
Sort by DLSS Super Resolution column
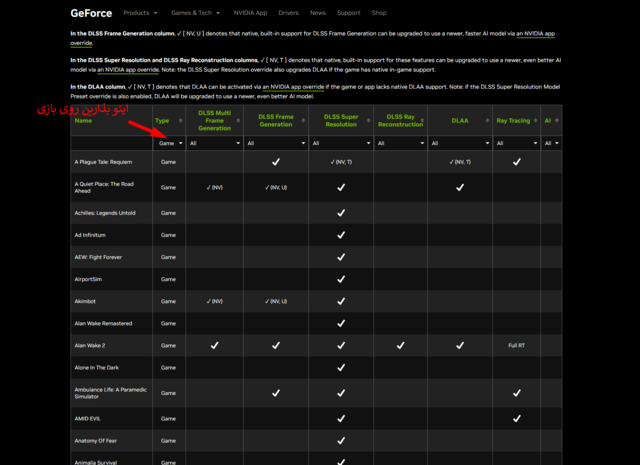point(367,120)
